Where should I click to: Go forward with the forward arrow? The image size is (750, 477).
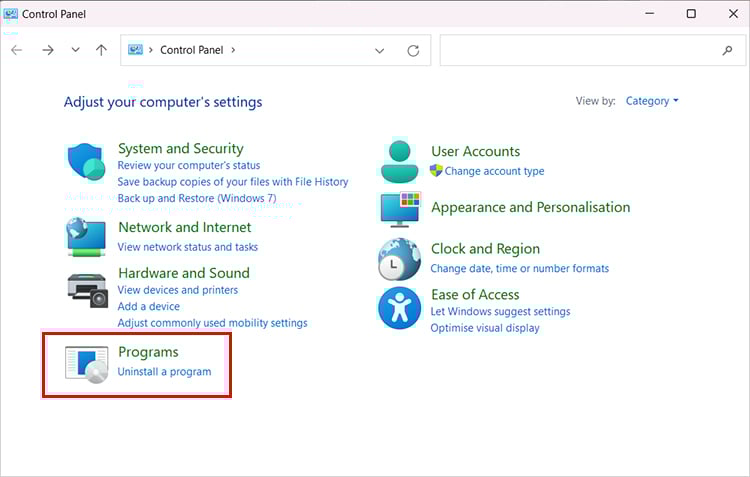click(48, 50)
